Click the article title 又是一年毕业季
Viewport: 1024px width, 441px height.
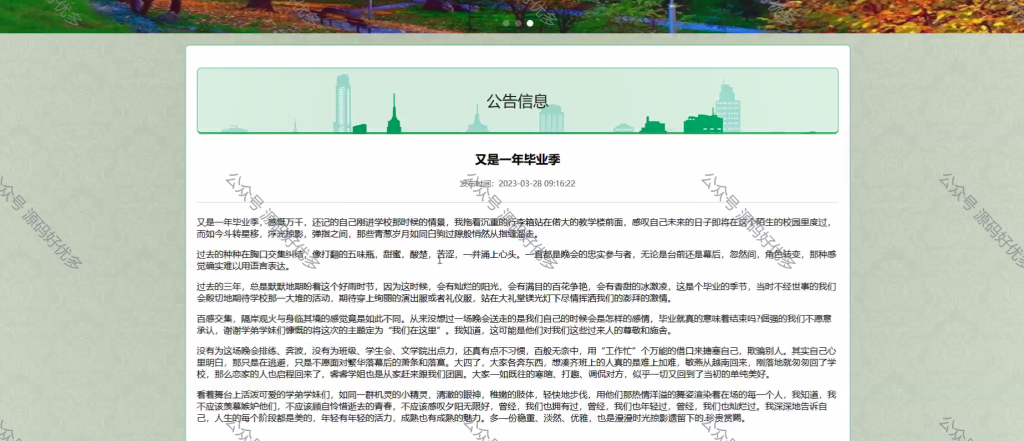click(517, 159)
